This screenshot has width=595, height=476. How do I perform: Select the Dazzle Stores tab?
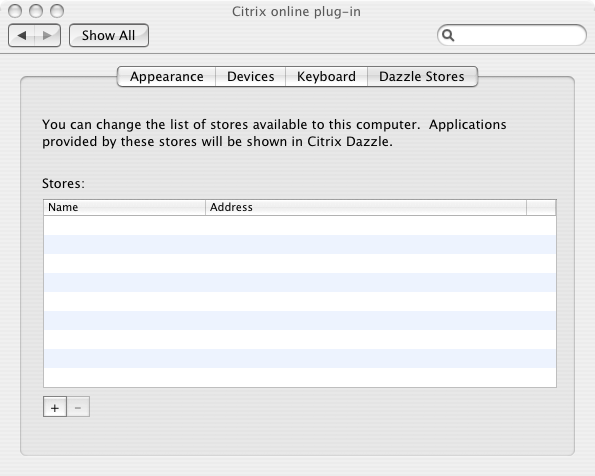[422, 77]
